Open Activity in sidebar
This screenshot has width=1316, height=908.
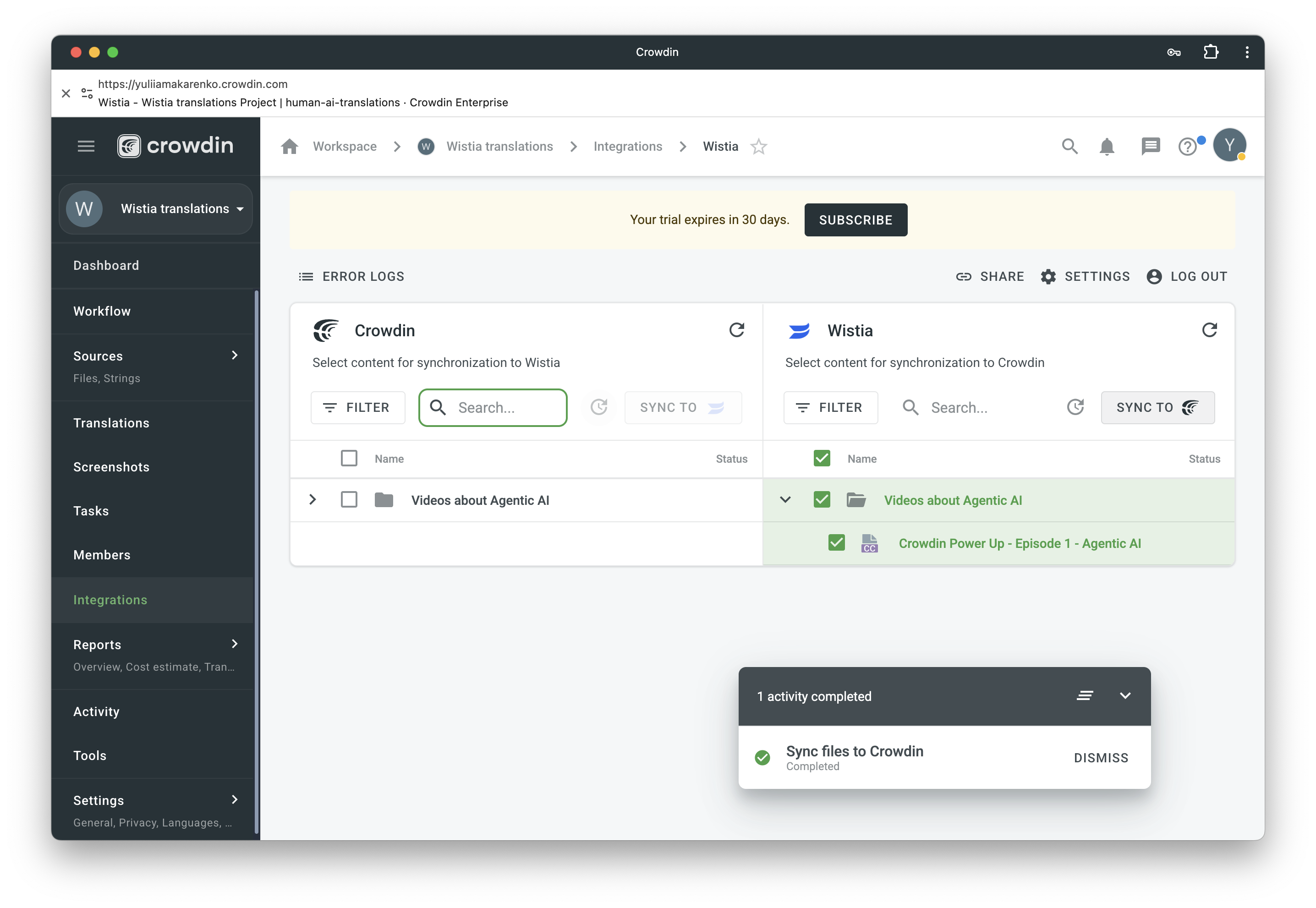click(96, 712)
